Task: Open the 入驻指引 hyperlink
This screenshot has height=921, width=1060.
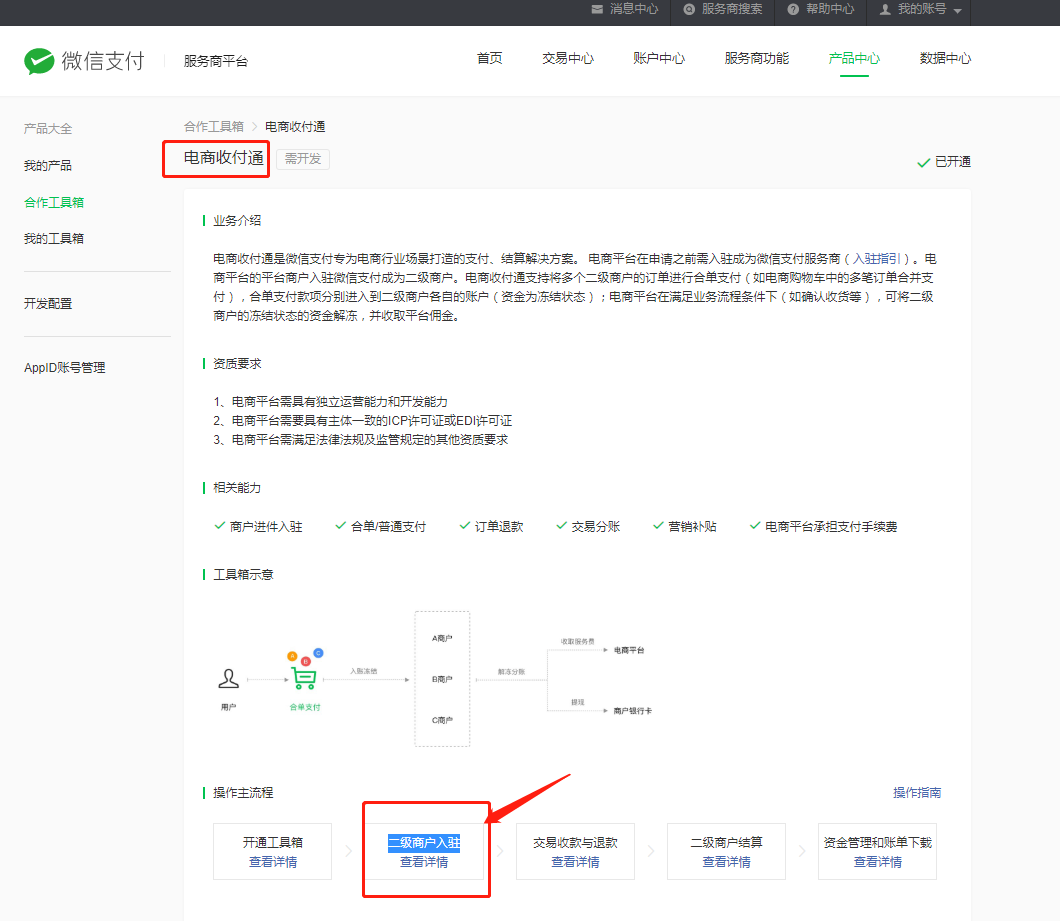Action: (x=876, y=259)
